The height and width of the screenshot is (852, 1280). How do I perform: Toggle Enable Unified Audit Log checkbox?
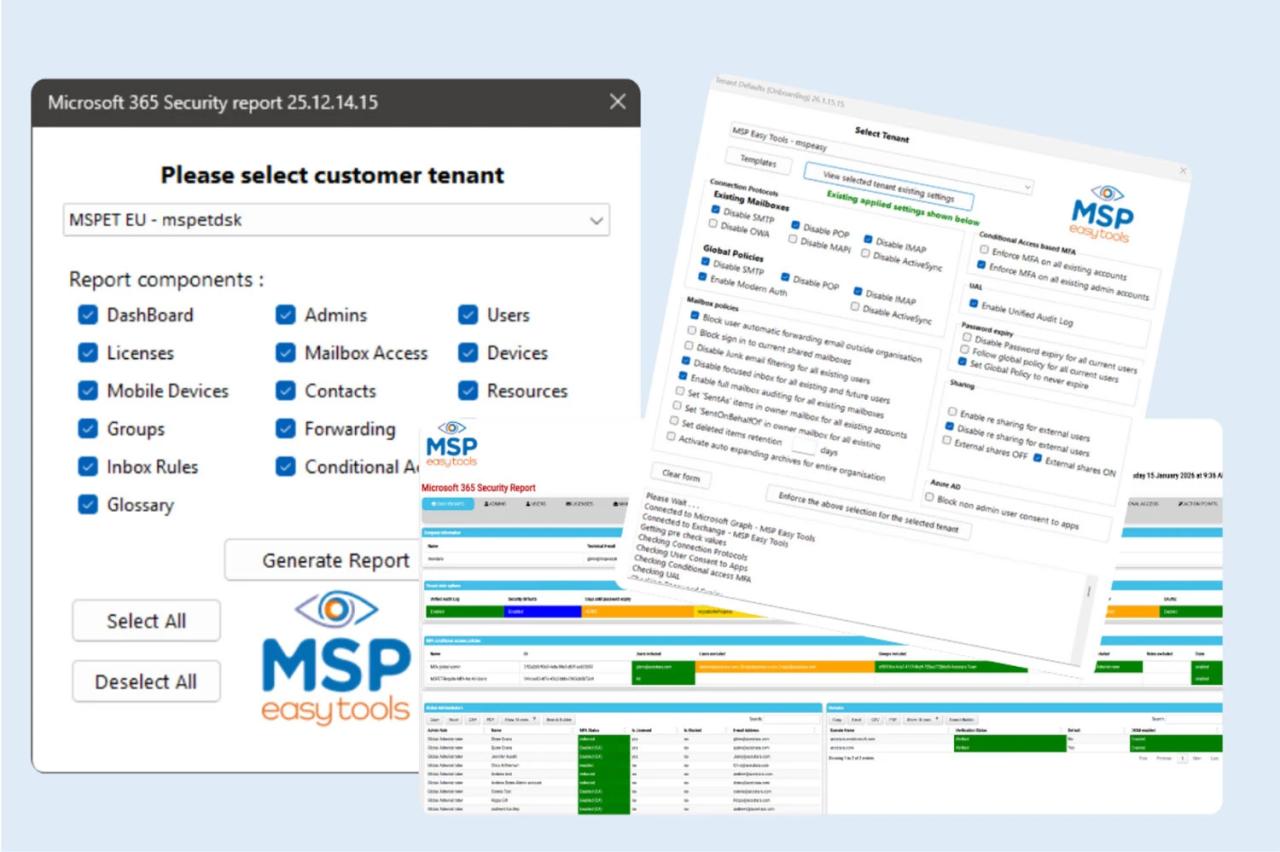click(974, 304)
